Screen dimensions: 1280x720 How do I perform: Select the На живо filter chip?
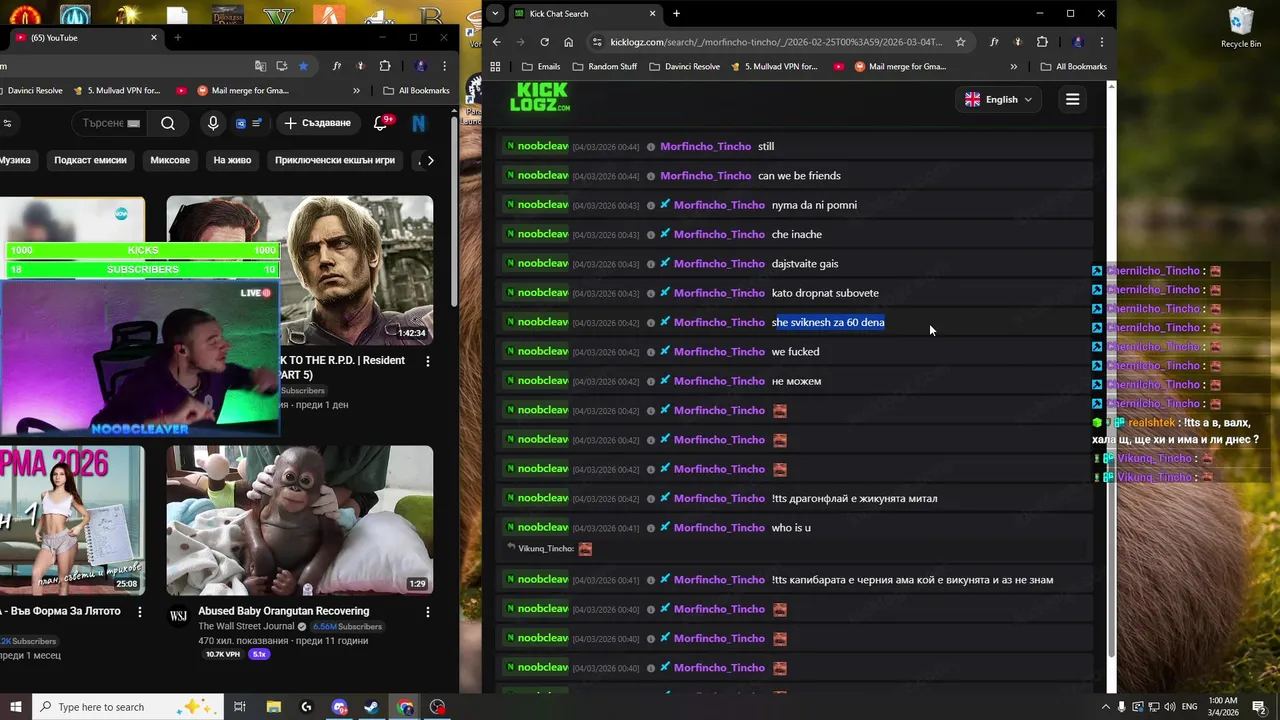click(x=232, y=160)
